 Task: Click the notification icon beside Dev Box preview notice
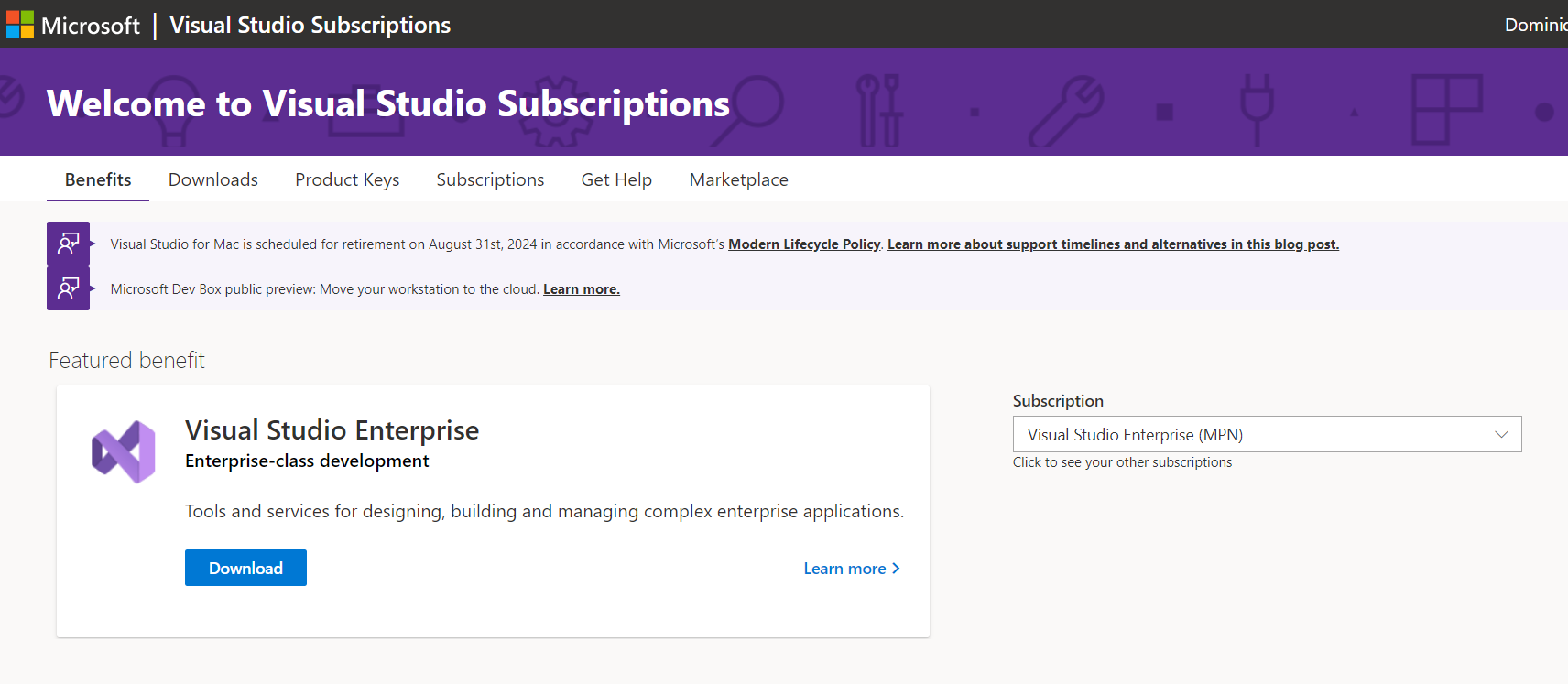point(69,288)
